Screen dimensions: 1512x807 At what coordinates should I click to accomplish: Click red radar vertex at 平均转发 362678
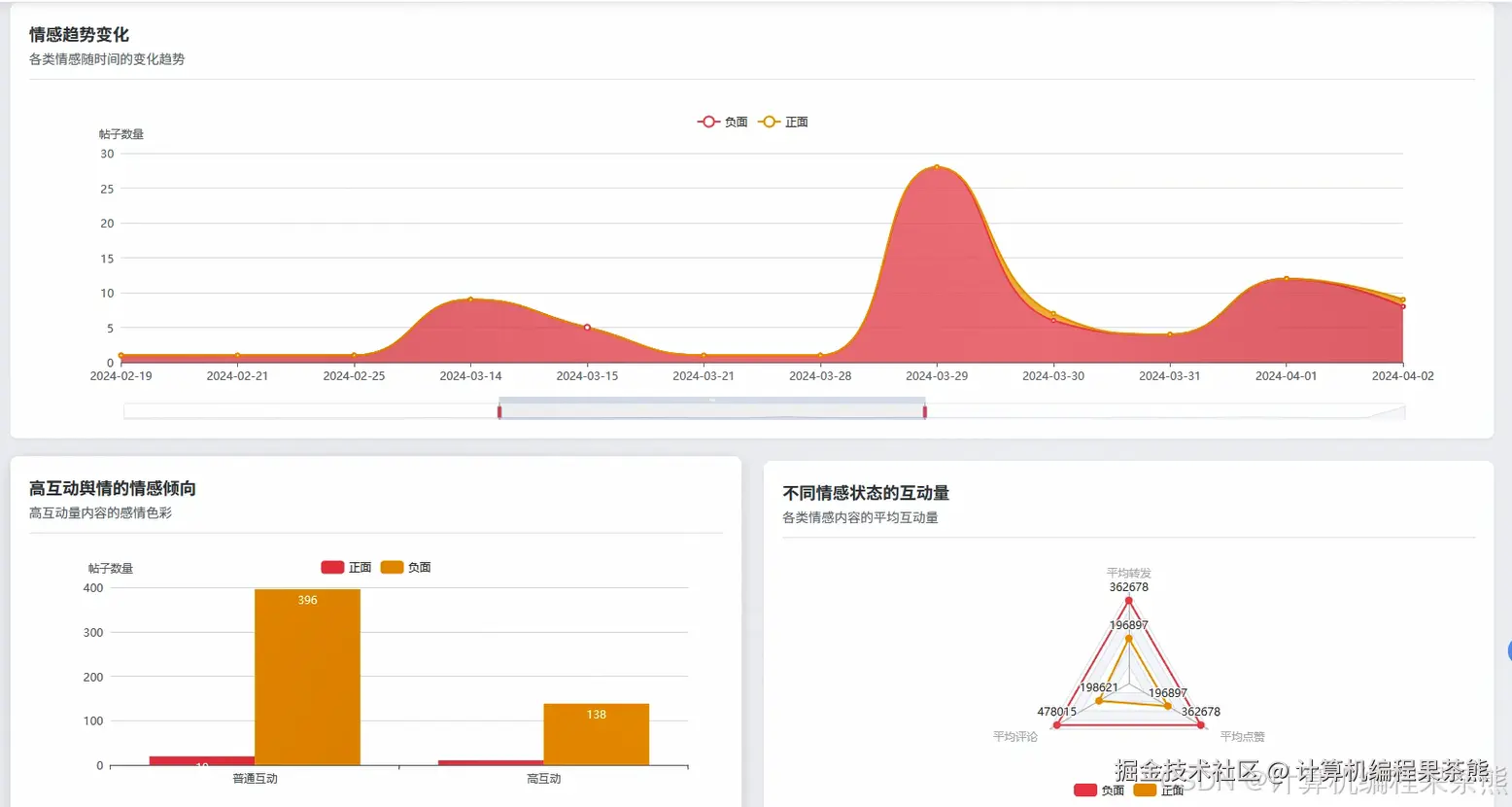click(1128, 601)
